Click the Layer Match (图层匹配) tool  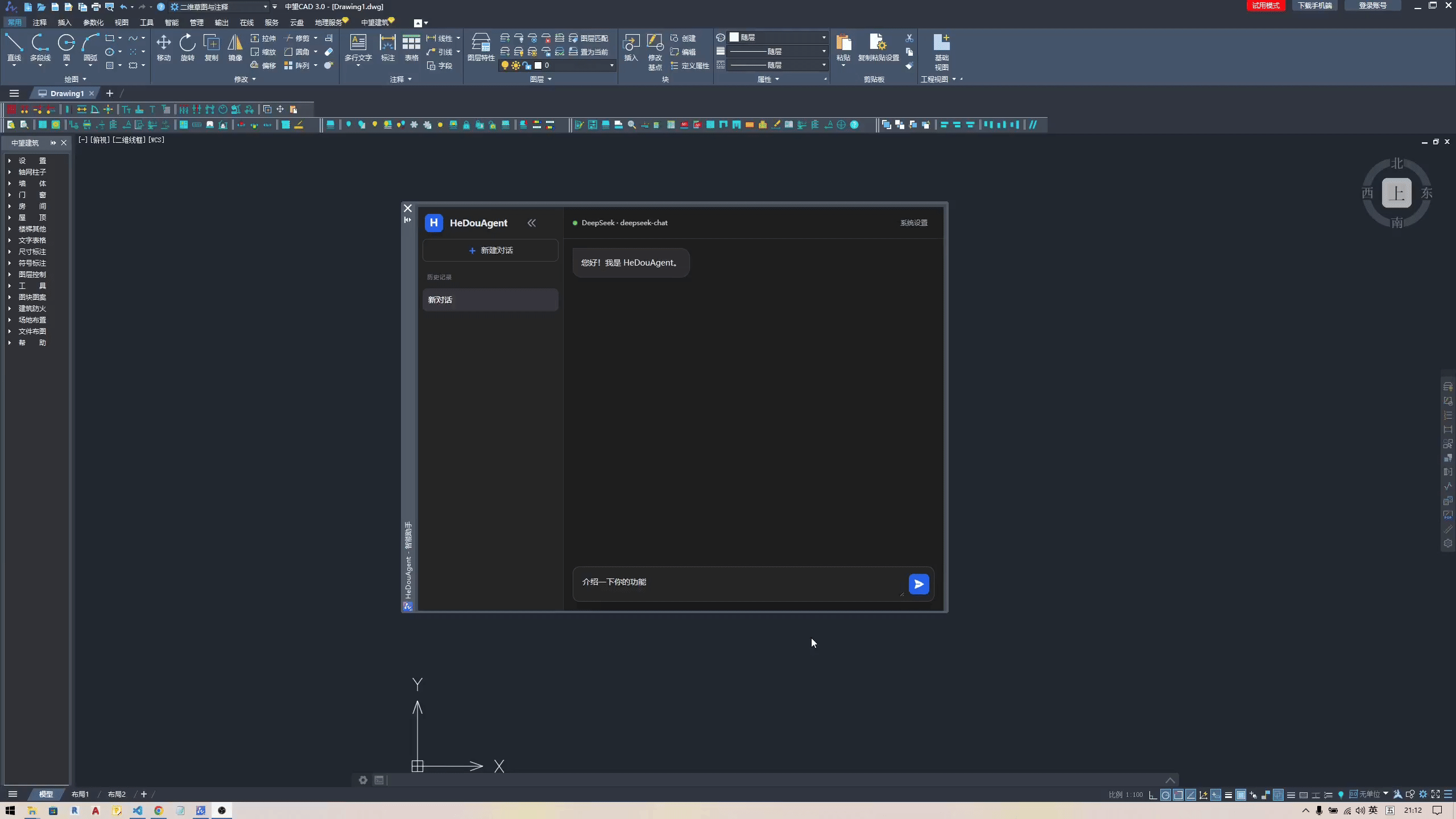click(589, 38)
